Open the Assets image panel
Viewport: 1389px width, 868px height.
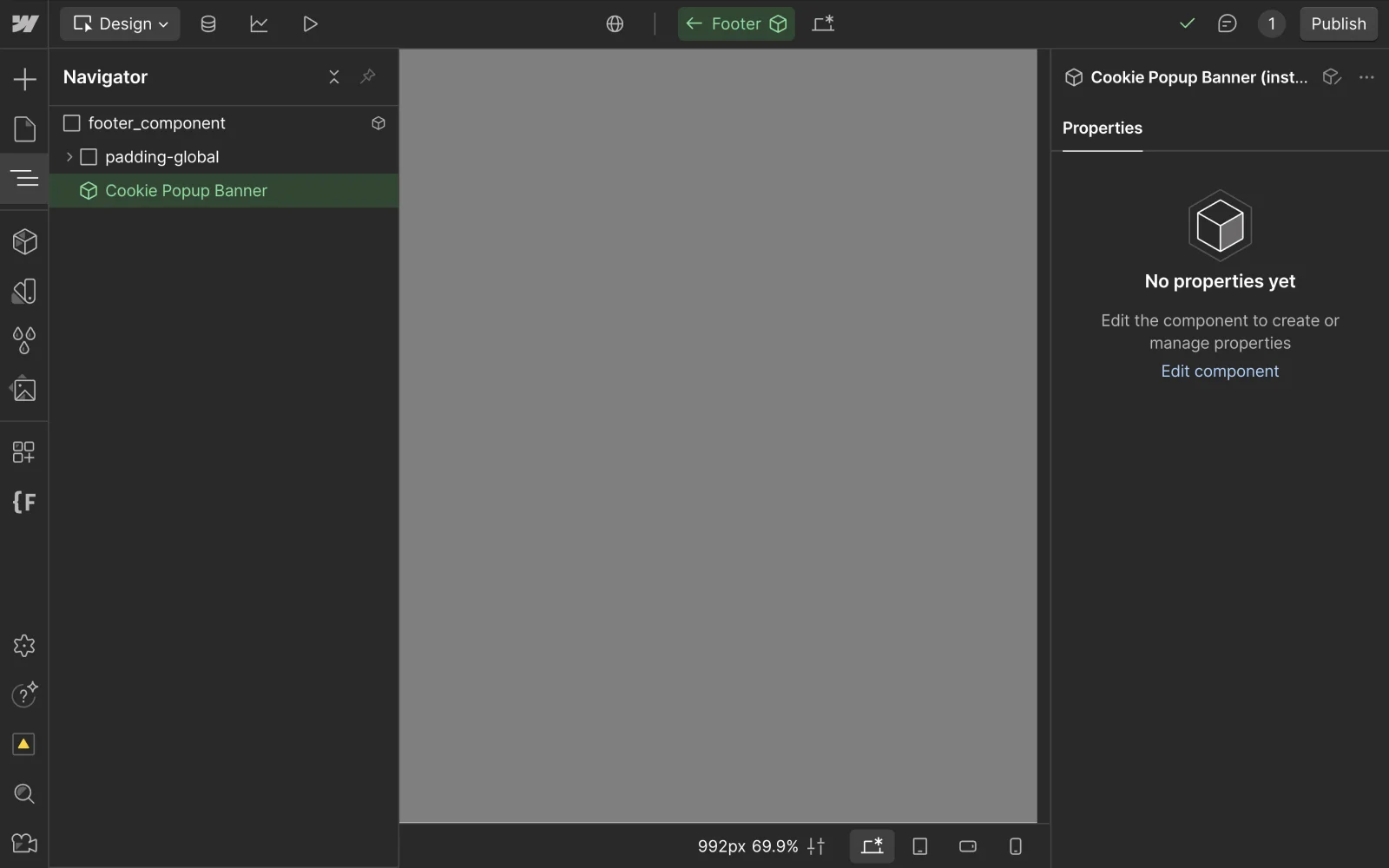pos(24,390)
